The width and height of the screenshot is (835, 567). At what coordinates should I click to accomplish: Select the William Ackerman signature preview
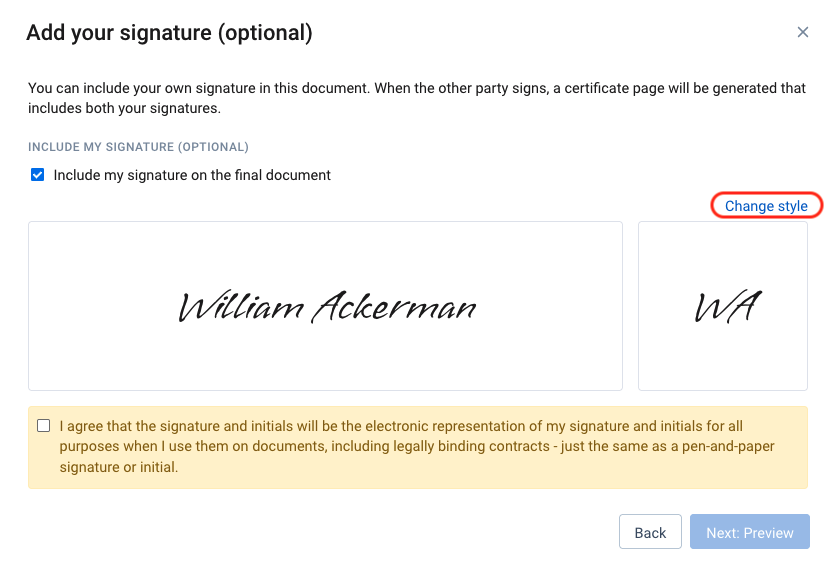point(325,306)
